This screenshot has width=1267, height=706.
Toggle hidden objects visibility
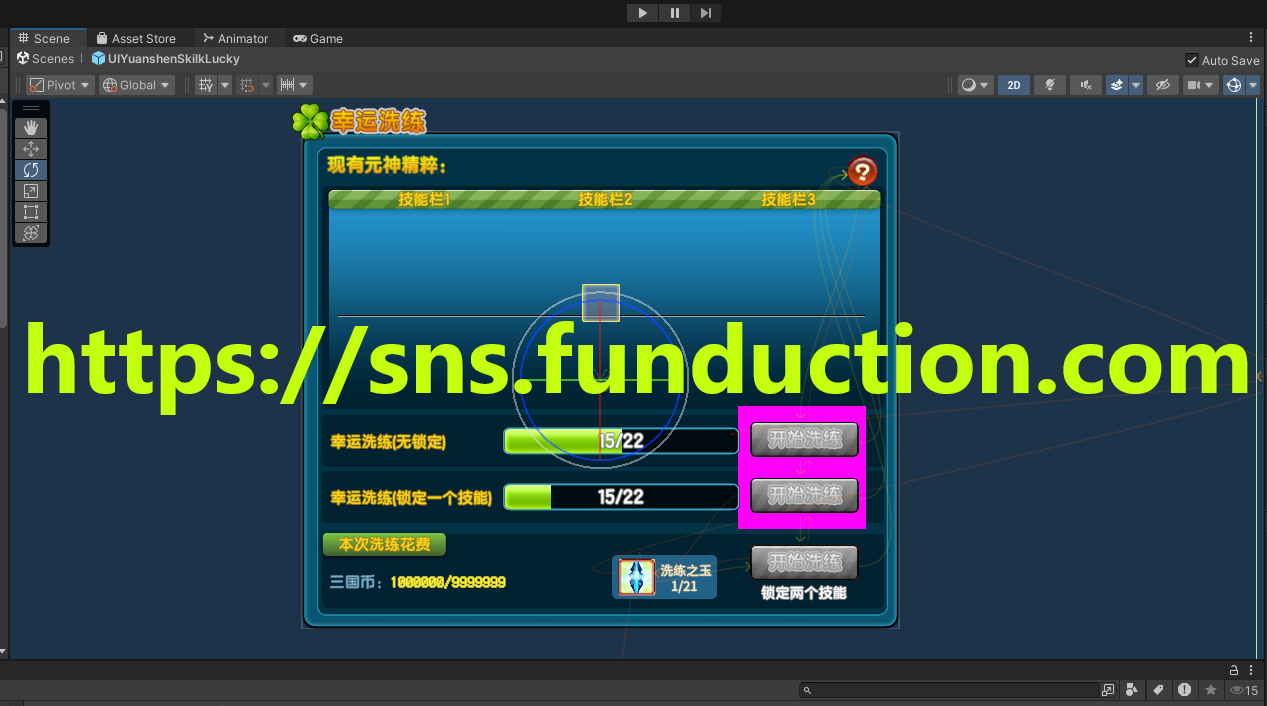click(1162, 85)
